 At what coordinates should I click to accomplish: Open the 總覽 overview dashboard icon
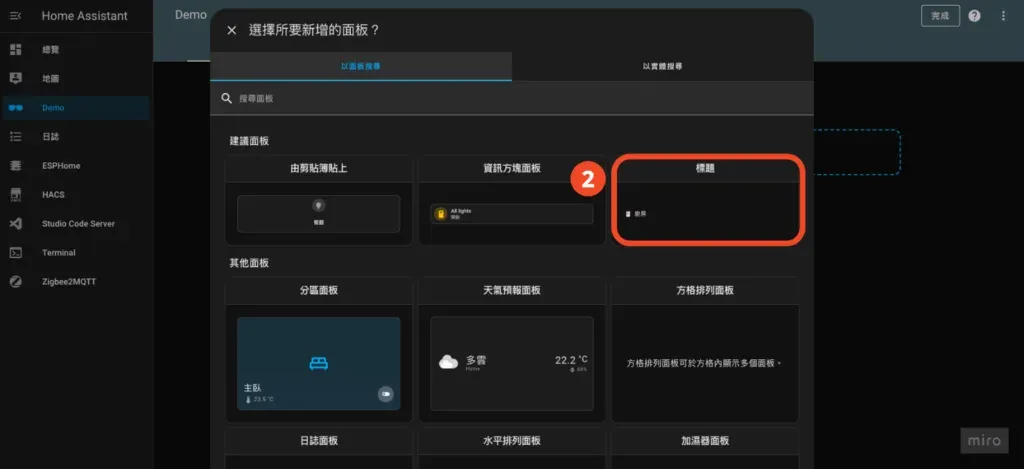click(16, 50)
